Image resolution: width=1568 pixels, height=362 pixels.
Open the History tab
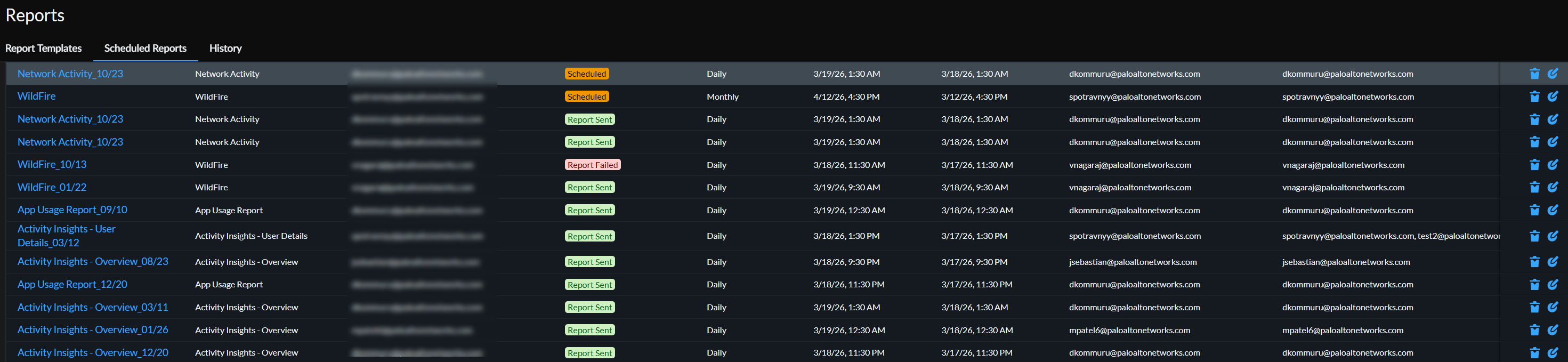click(225, 48)
